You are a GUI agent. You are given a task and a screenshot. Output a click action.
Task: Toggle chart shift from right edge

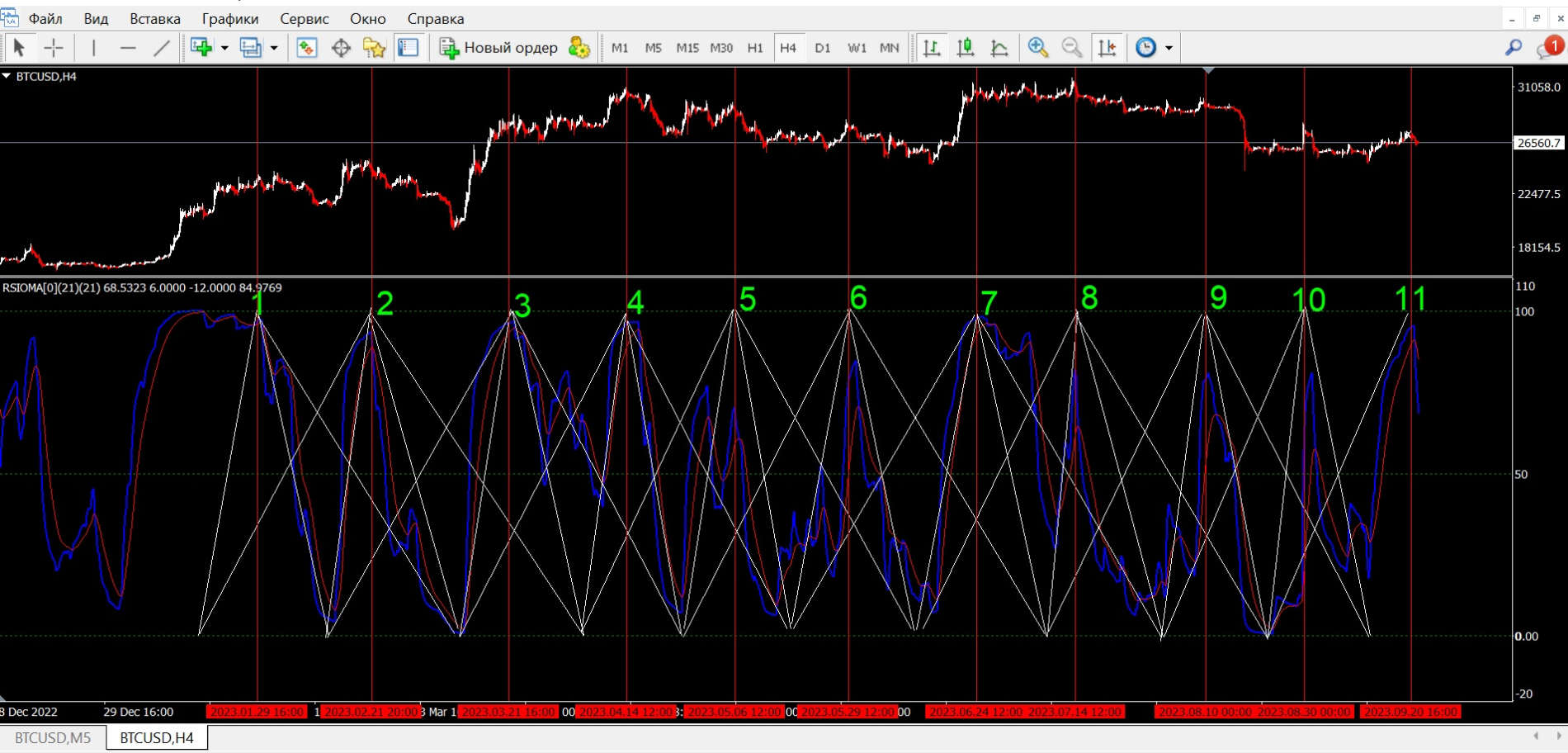point(1107,48)
